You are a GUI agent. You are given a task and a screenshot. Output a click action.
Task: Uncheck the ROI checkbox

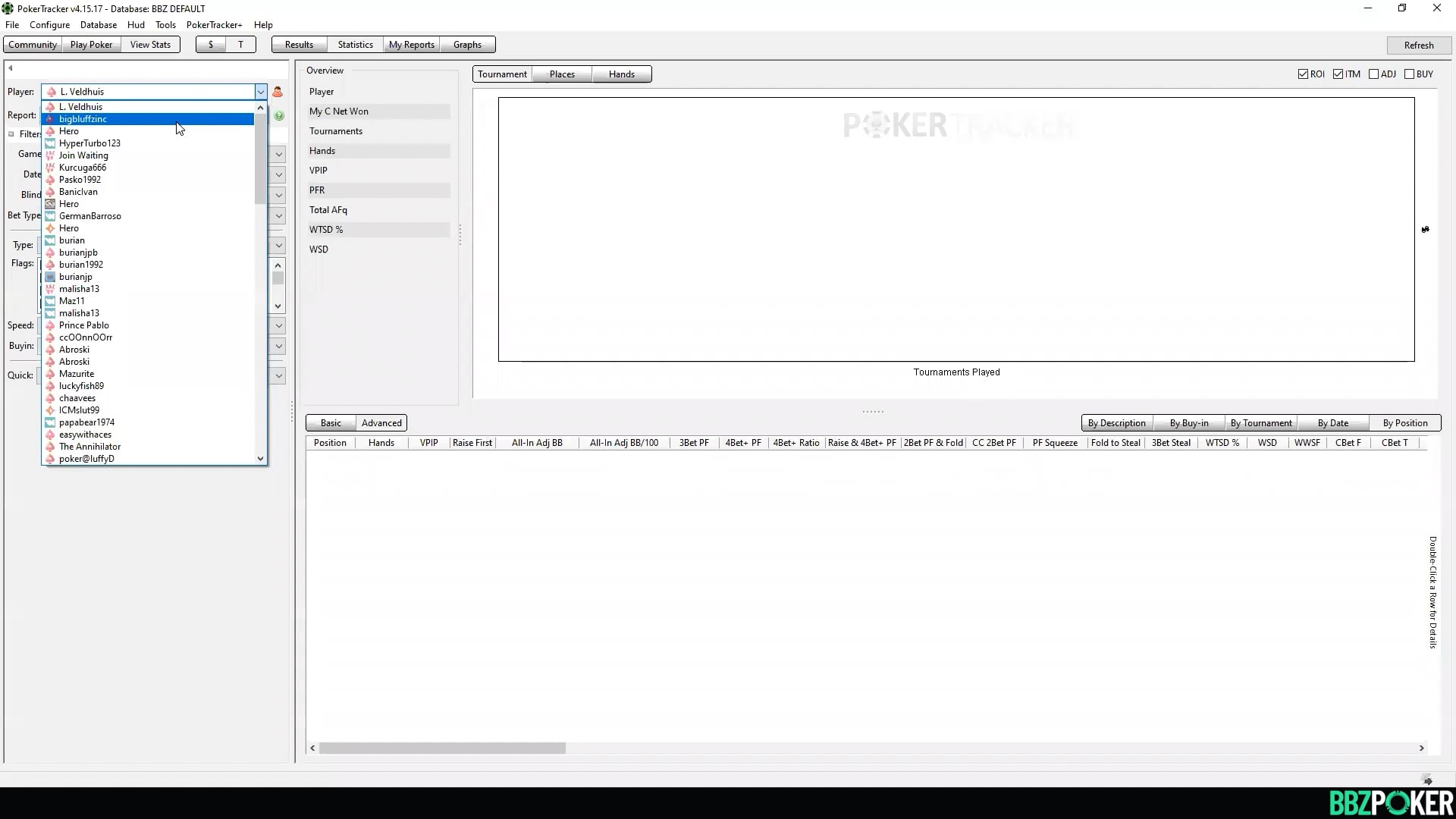pyautogui.click(x=1303, y=74)
